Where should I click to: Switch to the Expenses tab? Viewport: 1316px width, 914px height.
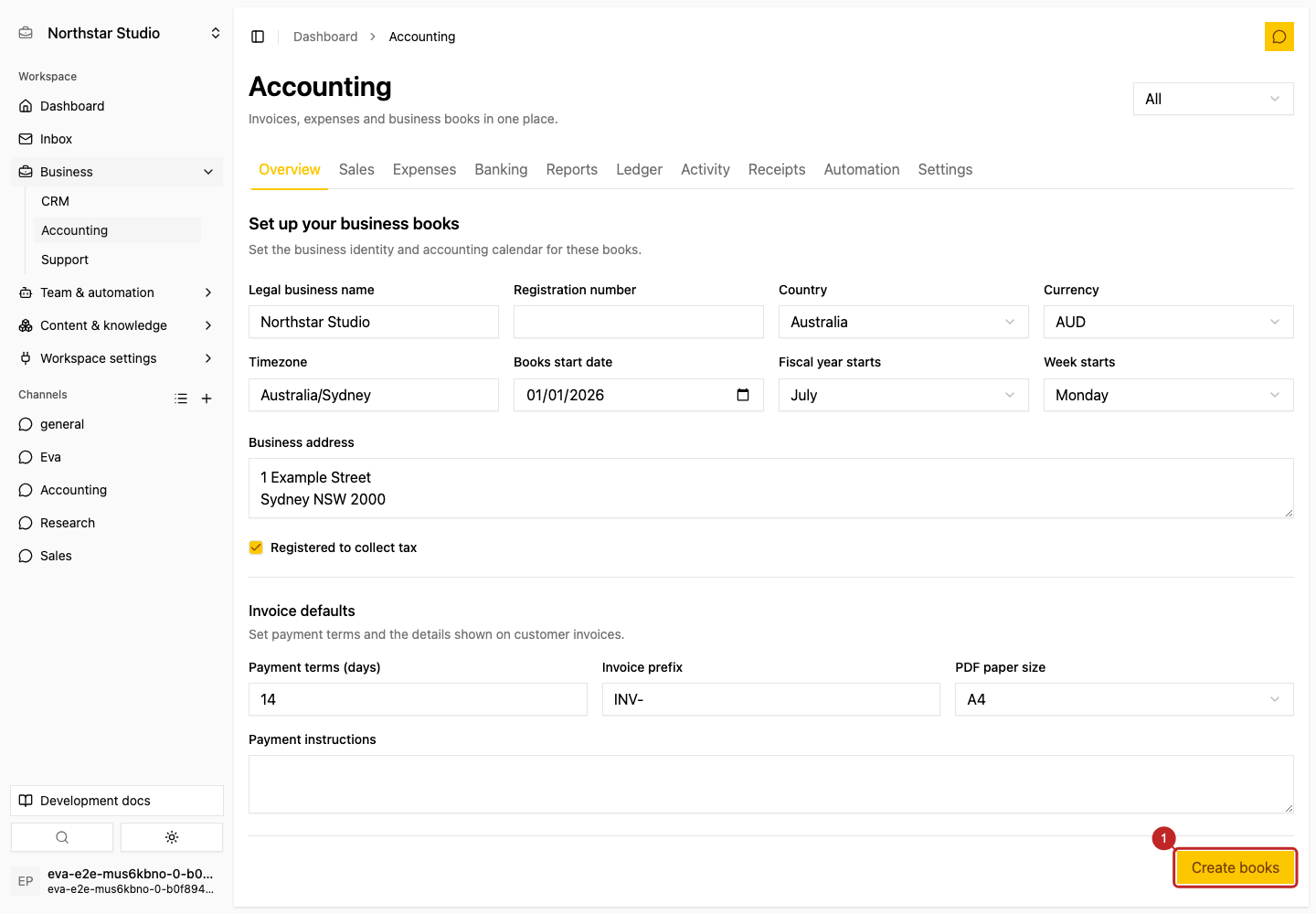click(424, 169)
